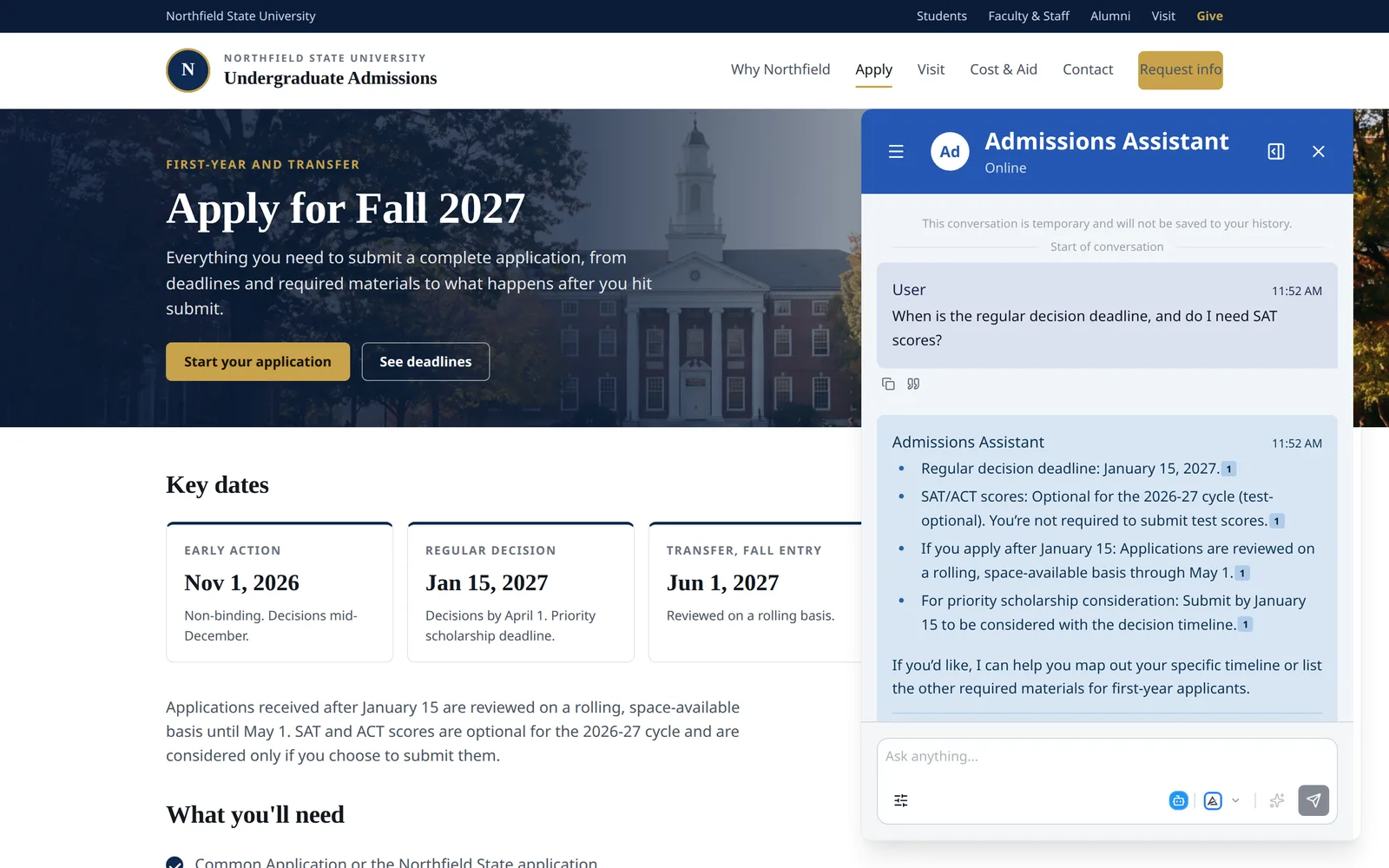The height and width of the screenshot is (868, 1389).
Task: Open Cost & Aid page
Action: point(1004,69)
